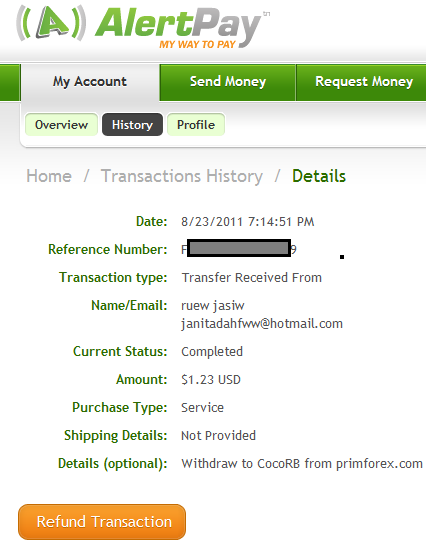Viewport: 426px width, 546px height.
Task: Open the Request Money tab
Action: [362, 82]
